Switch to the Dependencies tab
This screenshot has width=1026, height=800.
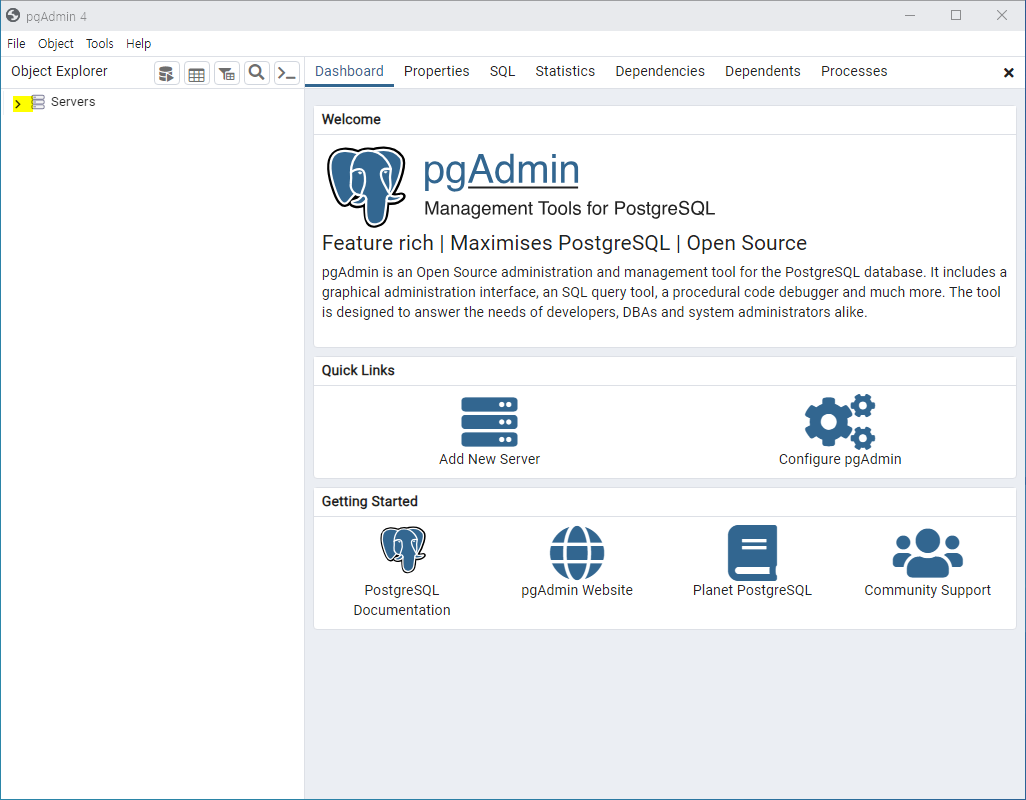point(660,71)
